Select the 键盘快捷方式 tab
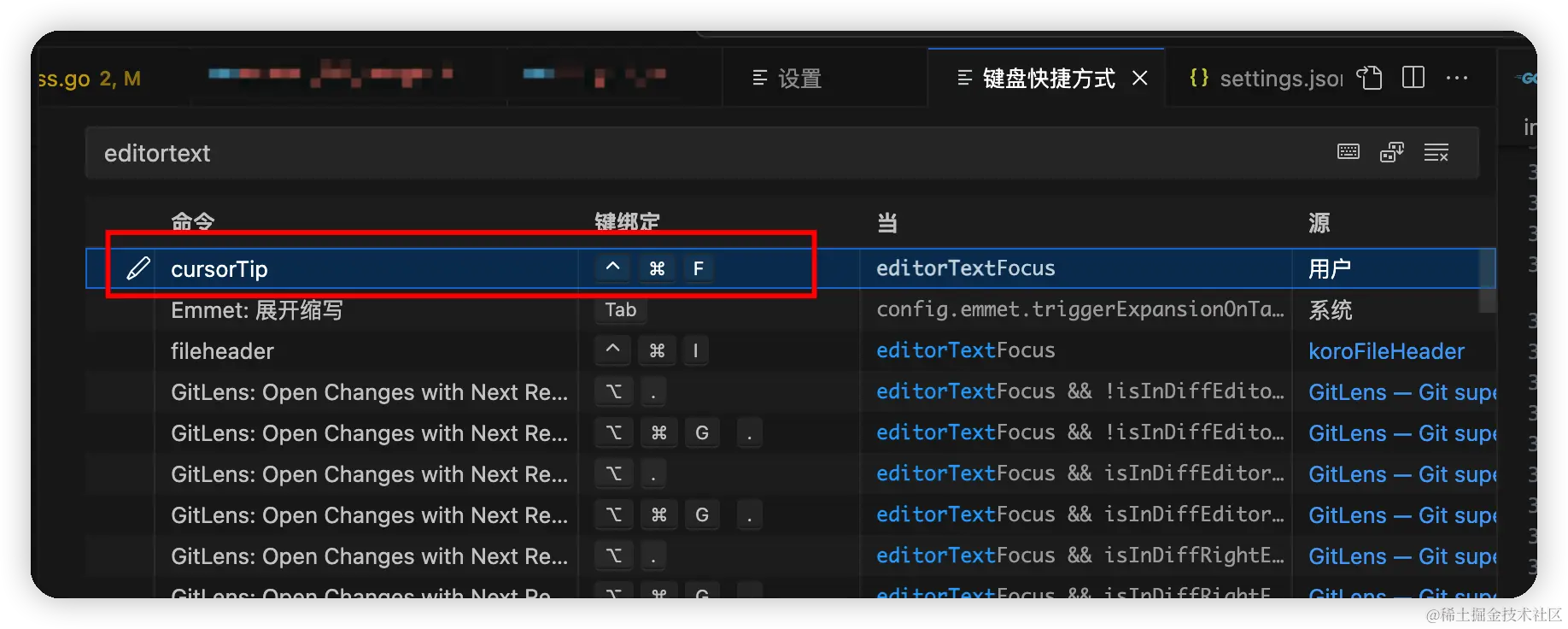This screenshot has height=629, width=1568. pos(1046,78)
